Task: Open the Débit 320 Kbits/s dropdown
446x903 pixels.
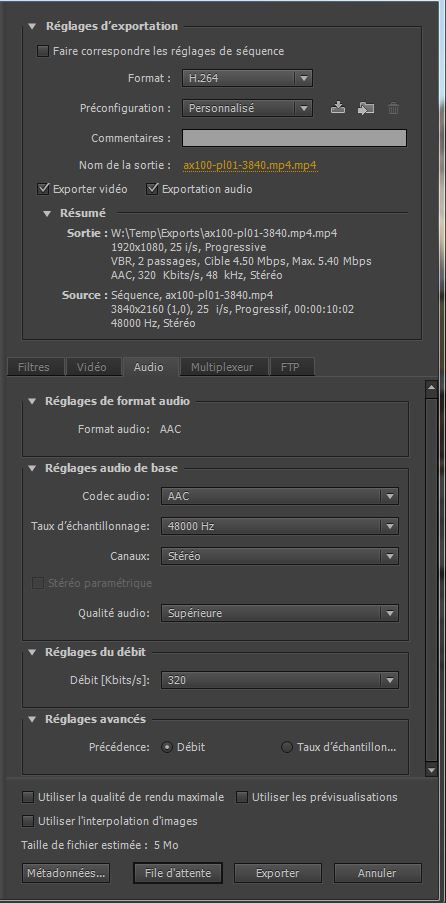Action: point(279,680)
